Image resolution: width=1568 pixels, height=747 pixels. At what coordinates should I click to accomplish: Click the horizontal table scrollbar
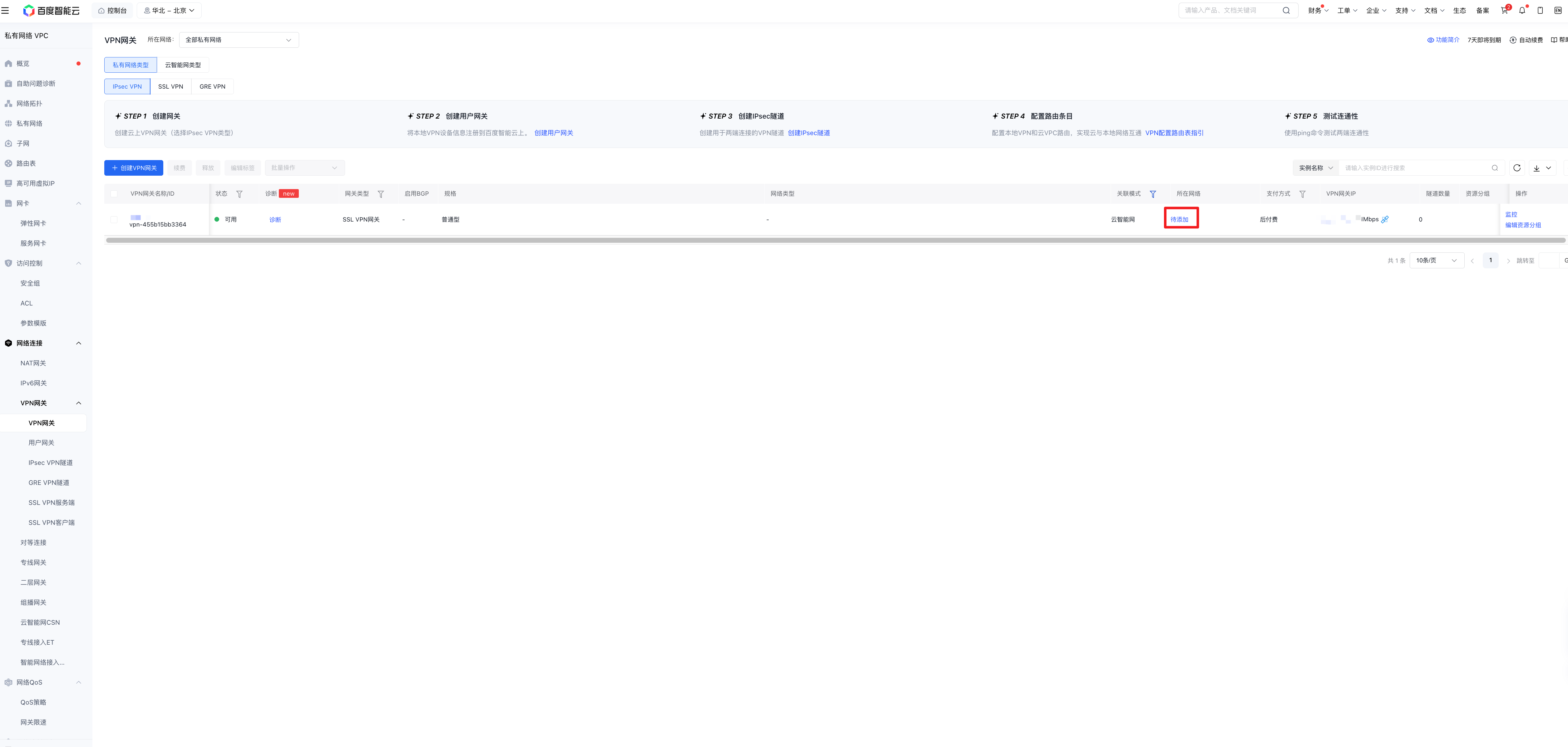coord(835,240)
